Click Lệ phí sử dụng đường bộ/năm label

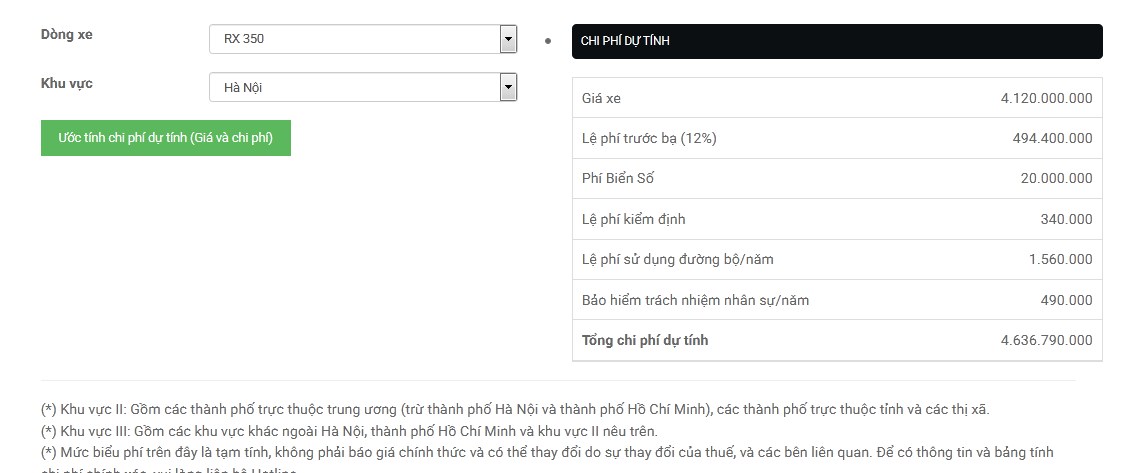(677, 259)
